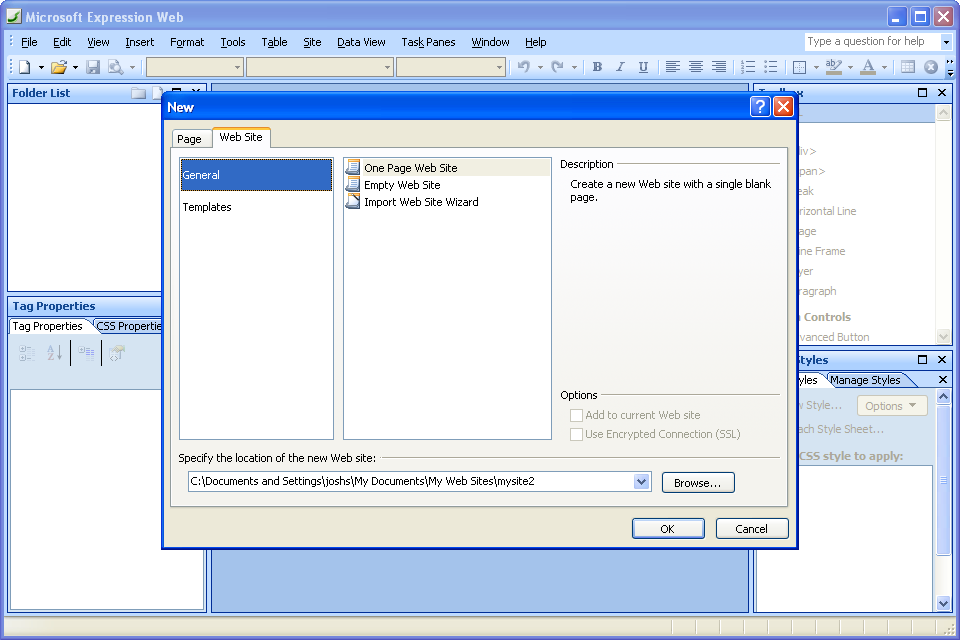This screenshot has width=960, height=640.
Task: Close the Manage Styles tab group
Action: pos(943,380)
